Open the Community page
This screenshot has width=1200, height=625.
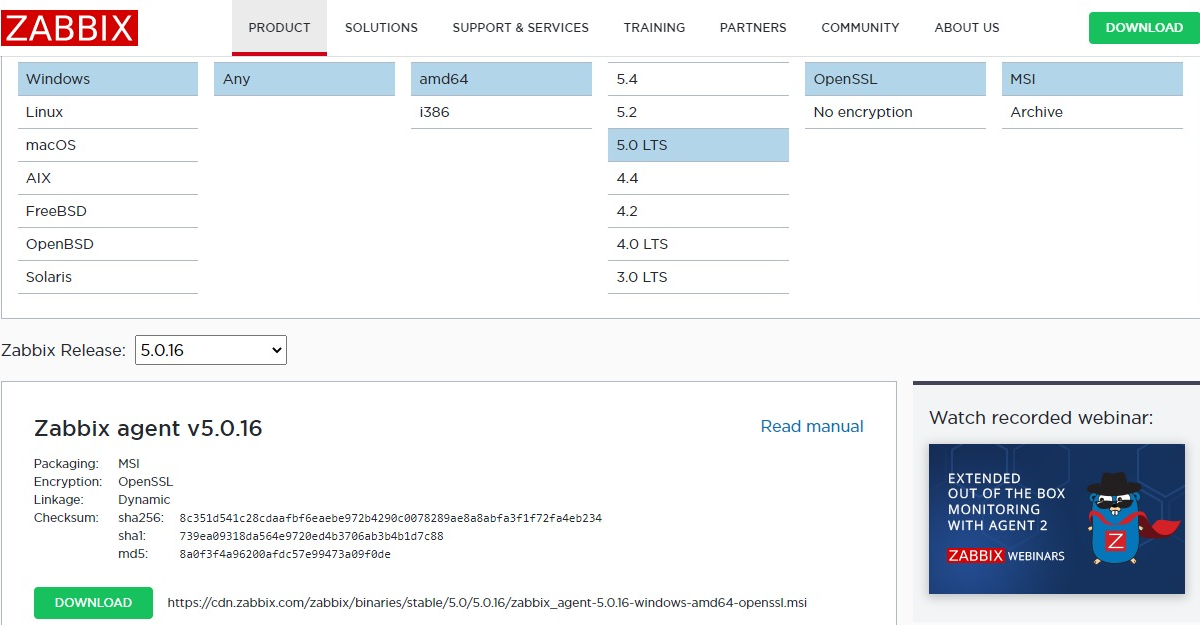[860, 28]
